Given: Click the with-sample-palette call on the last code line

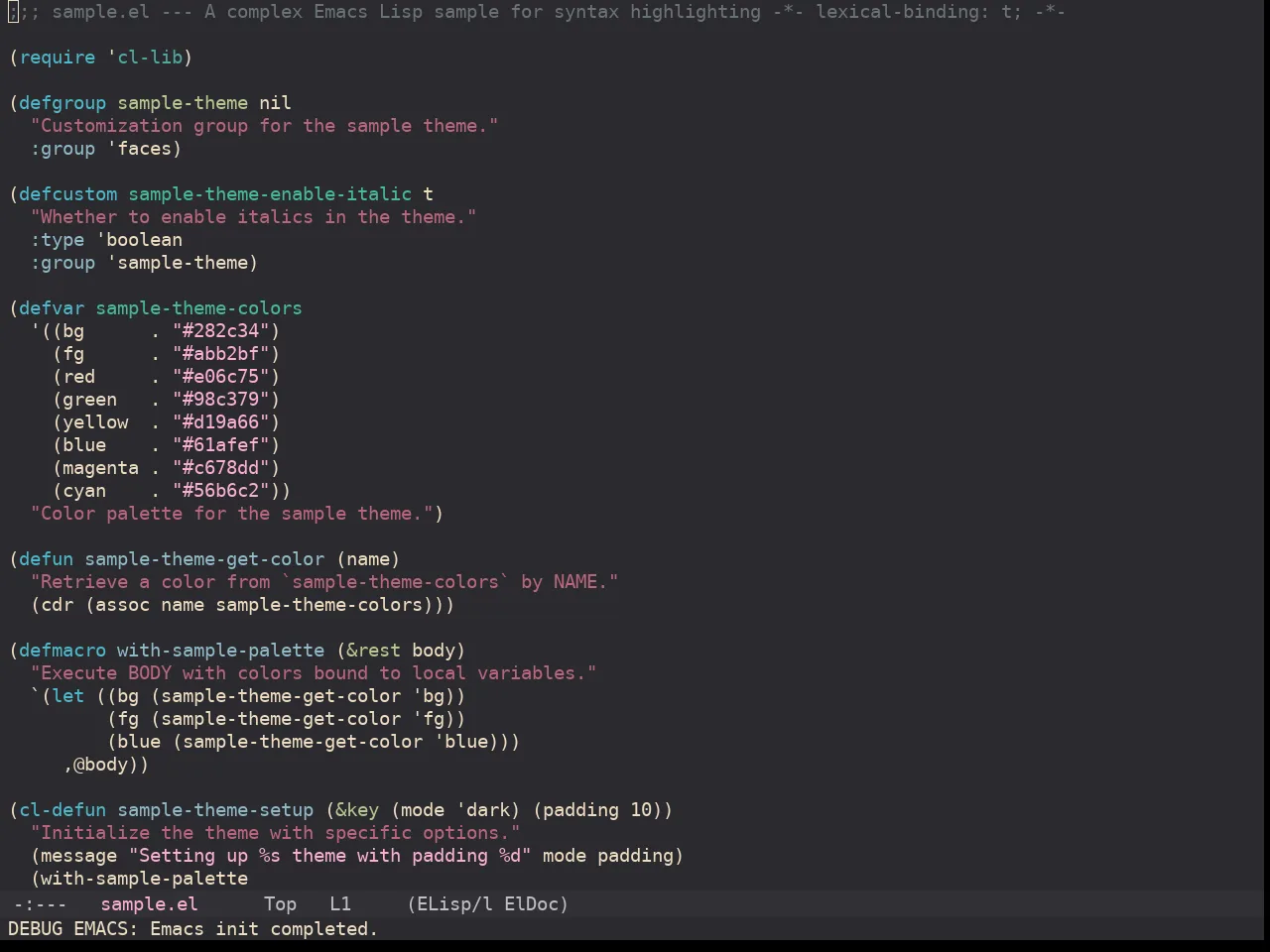Looking at the screenshot, I should coord(145,879).
